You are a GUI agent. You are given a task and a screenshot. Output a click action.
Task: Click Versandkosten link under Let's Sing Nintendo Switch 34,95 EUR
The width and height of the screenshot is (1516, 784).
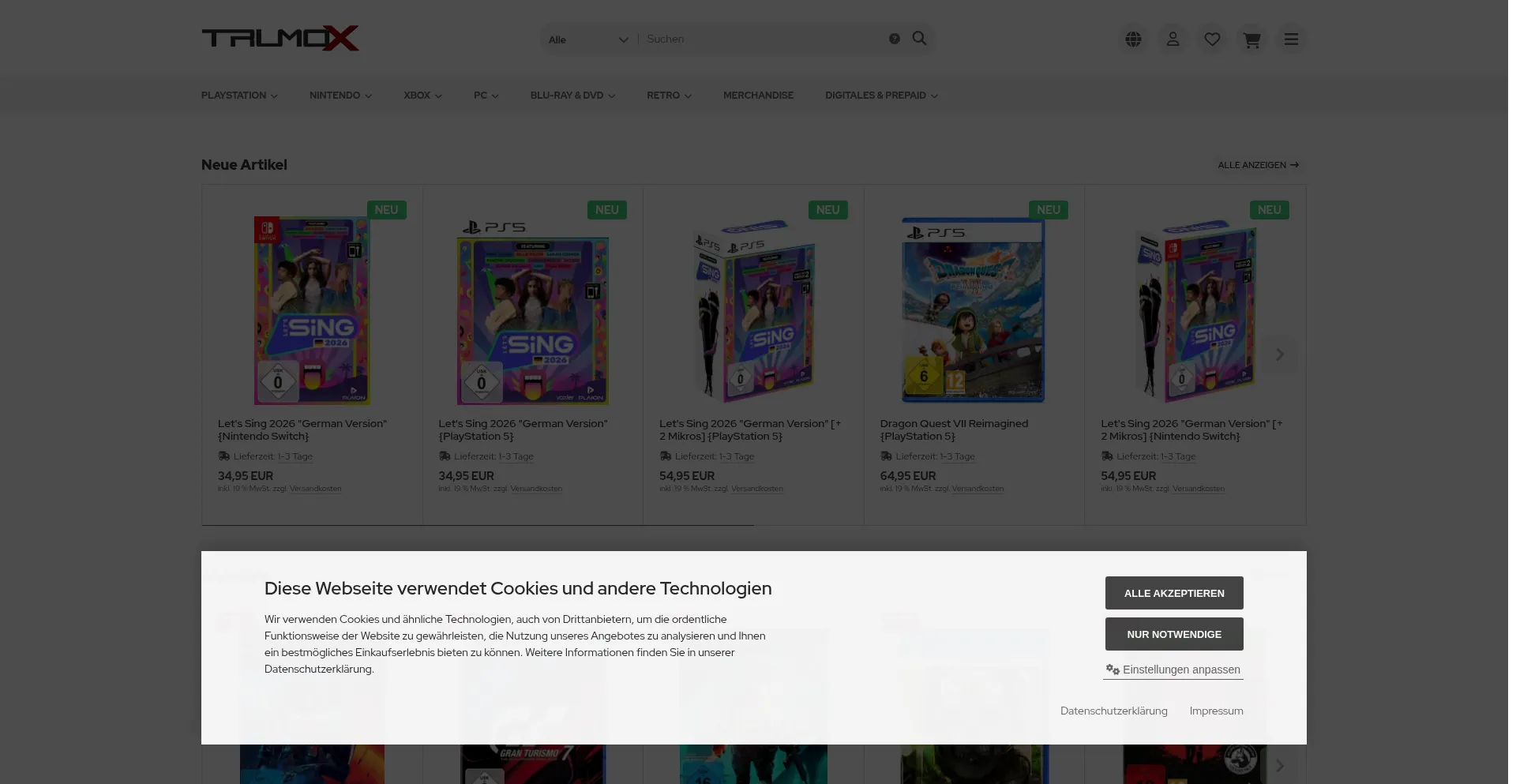315,489
